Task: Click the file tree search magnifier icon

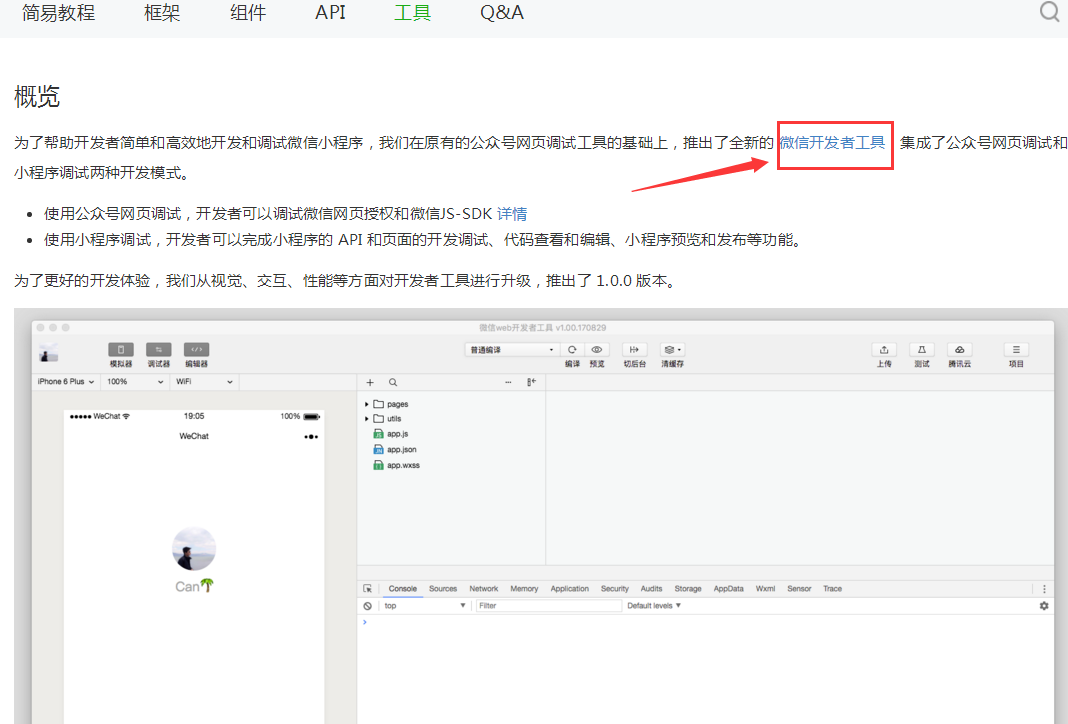Action: click(393, 382)
